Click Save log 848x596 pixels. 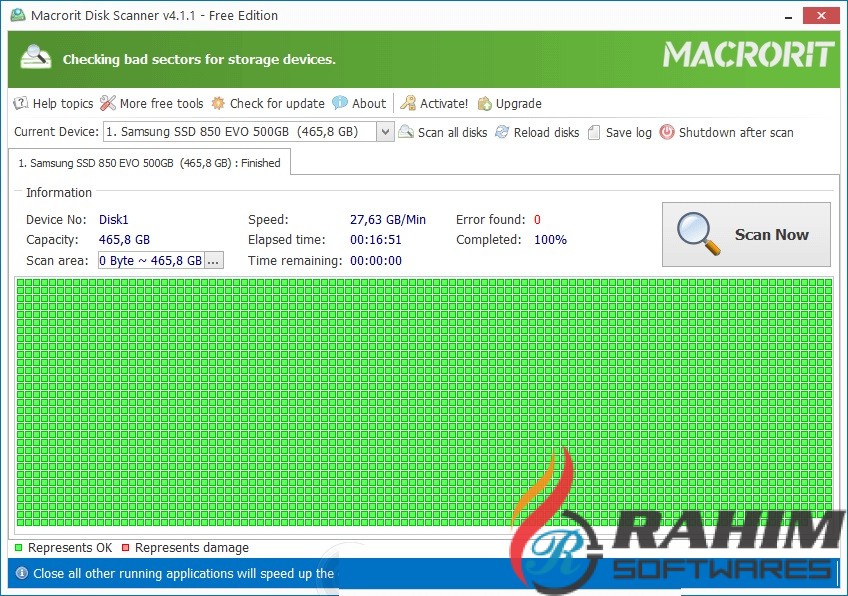coord(620,133)
